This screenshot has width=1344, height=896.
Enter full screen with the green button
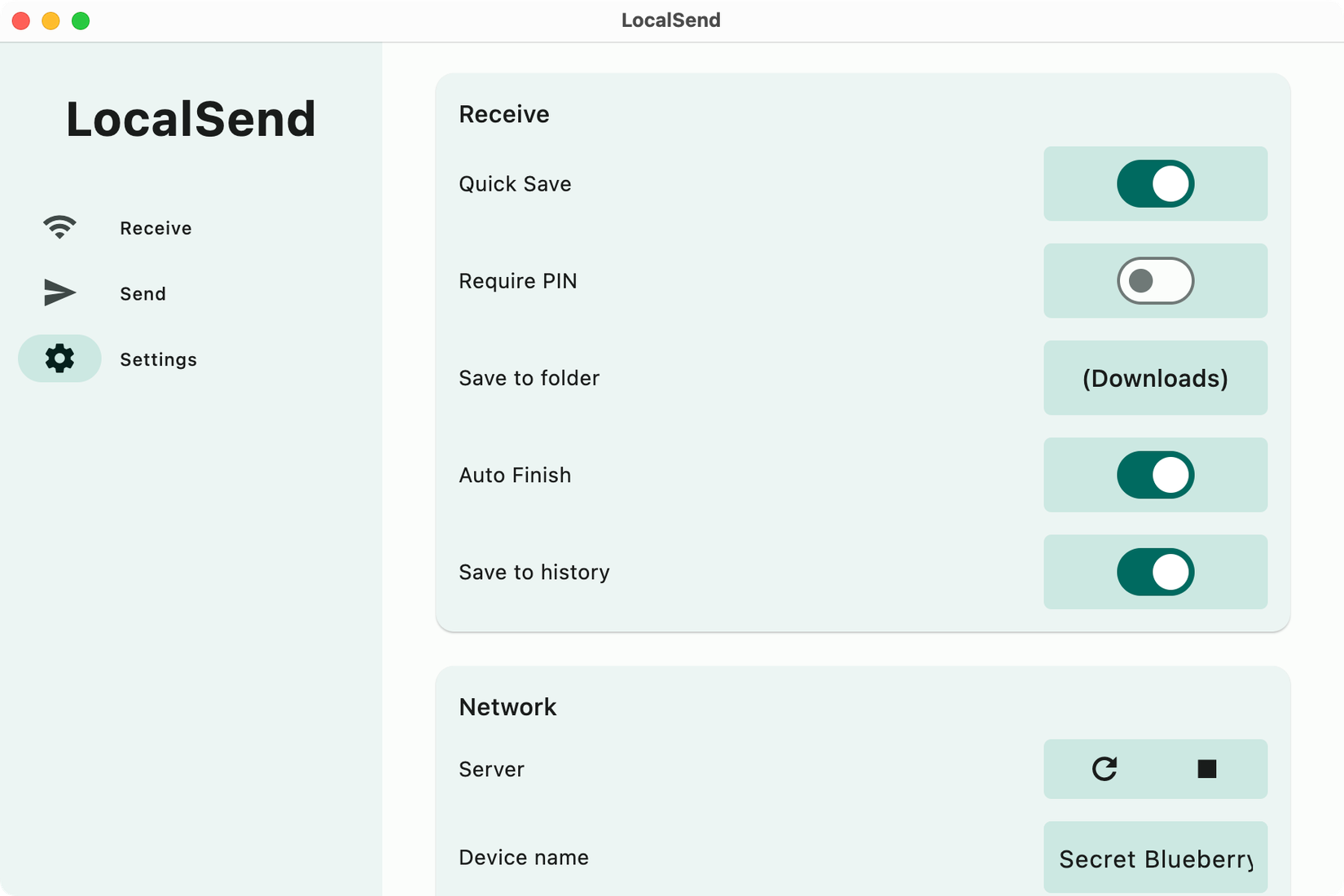81,21
